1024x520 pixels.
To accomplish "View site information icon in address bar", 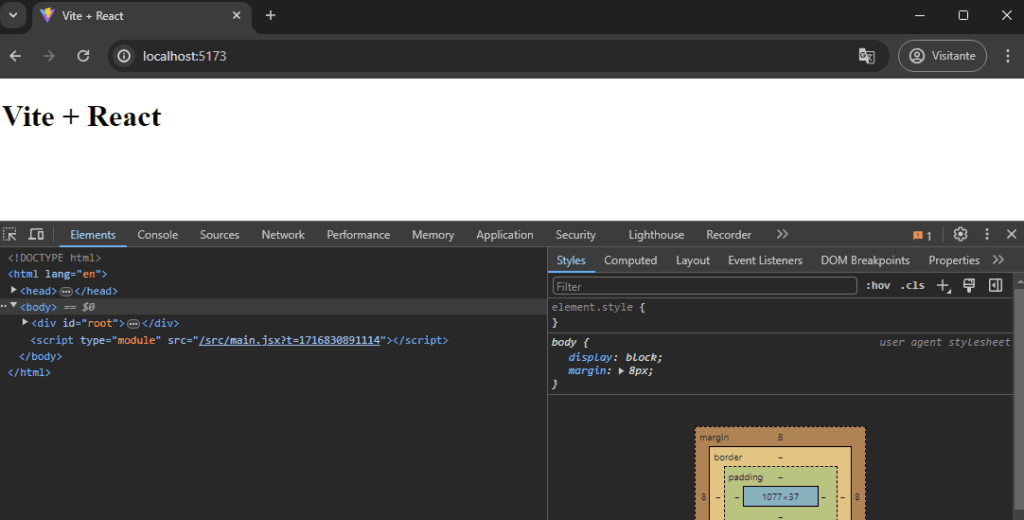I will [123, 56].
